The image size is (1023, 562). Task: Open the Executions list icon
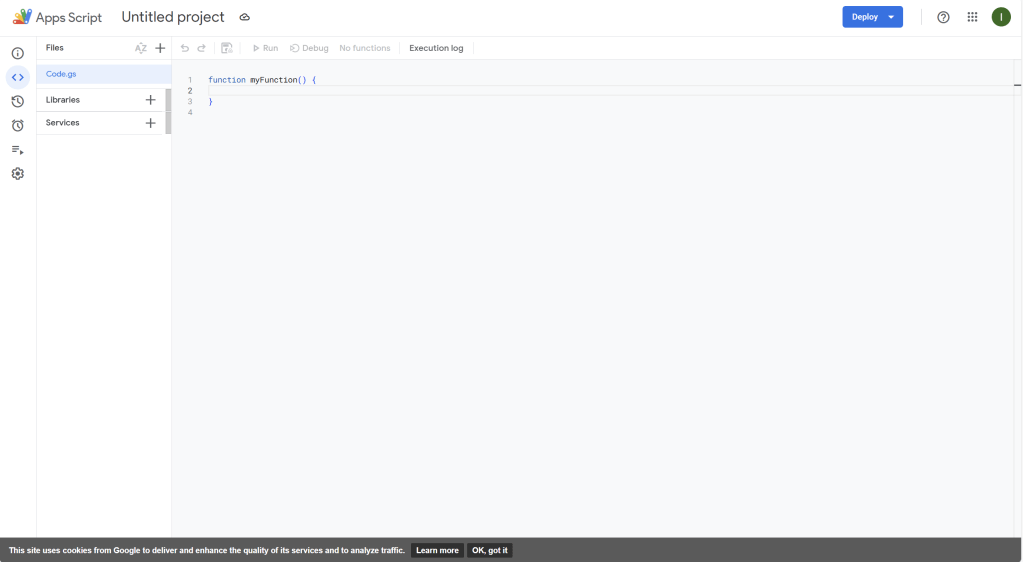(x=17, y=149)
